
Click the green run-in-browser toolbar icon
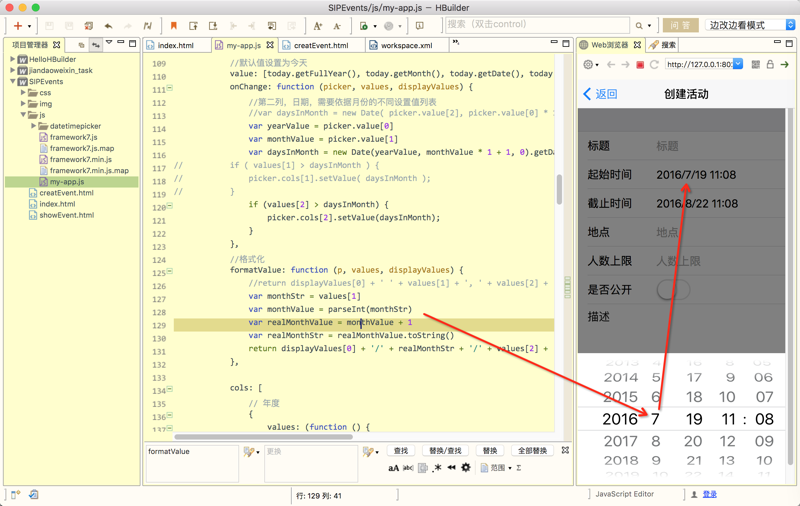coord(364,26)
